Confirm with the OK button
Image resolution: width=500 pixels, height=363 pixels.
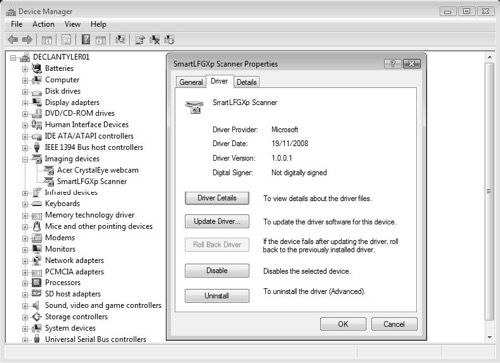tap(343, 324)
